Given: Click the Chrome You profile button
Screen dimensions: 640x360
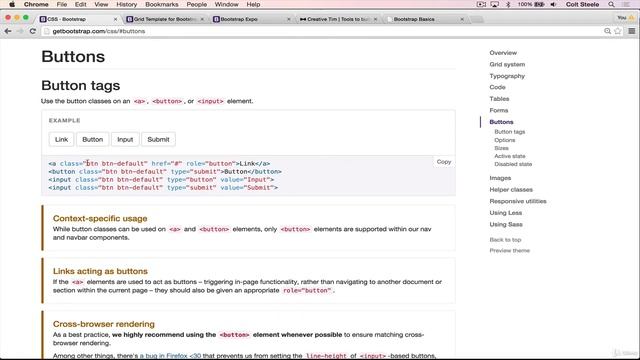Looking at the screenshot, I should click(x=625, y=18).
